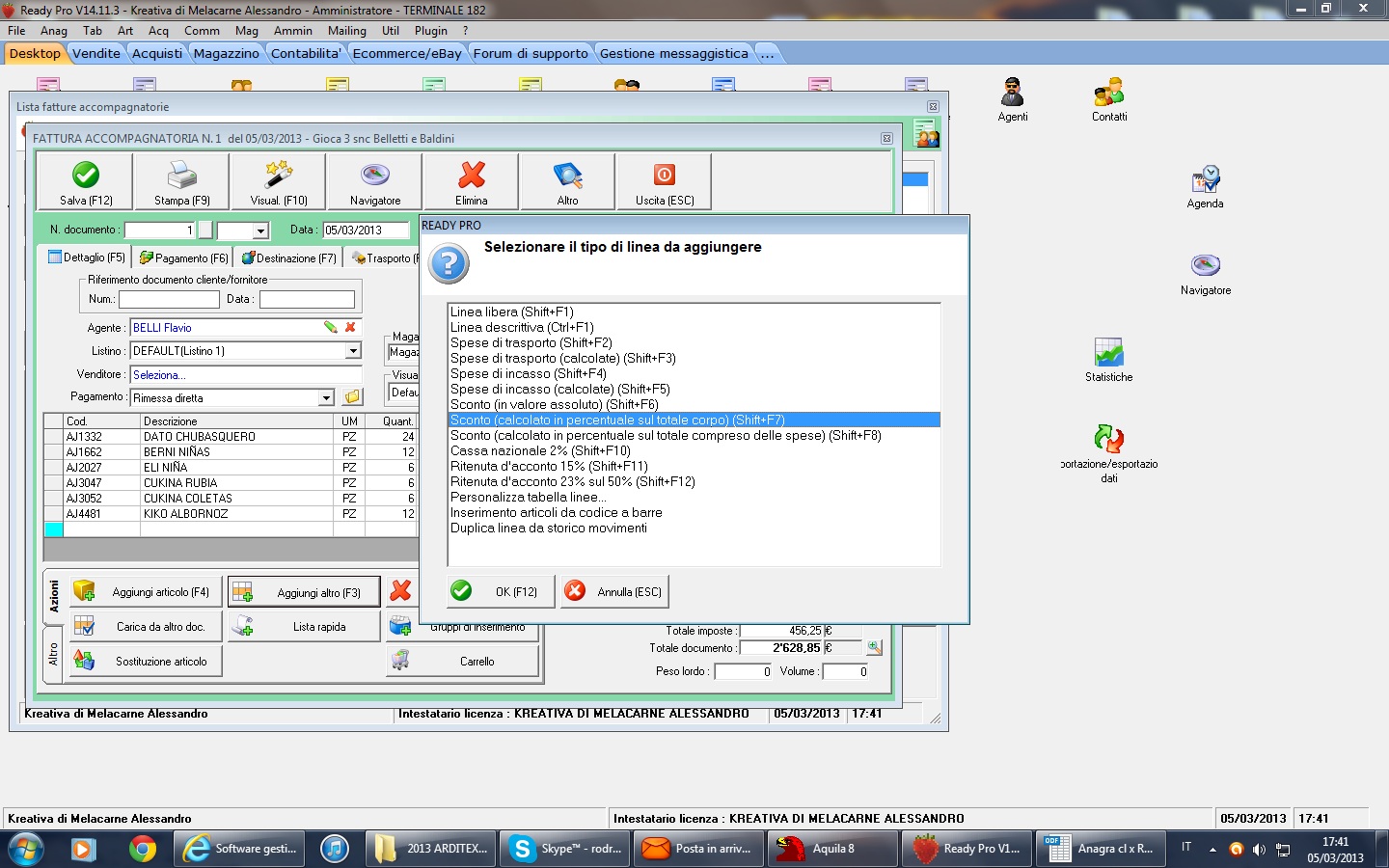Expand the Listino dropdown
The image size is (1389, 868).
pyautogui.click(x=353, y=351)
